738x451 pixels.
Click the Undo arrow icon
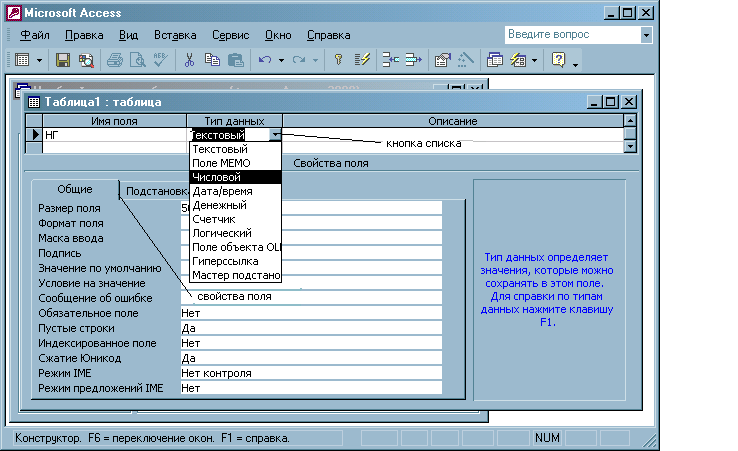pos(265,60)
